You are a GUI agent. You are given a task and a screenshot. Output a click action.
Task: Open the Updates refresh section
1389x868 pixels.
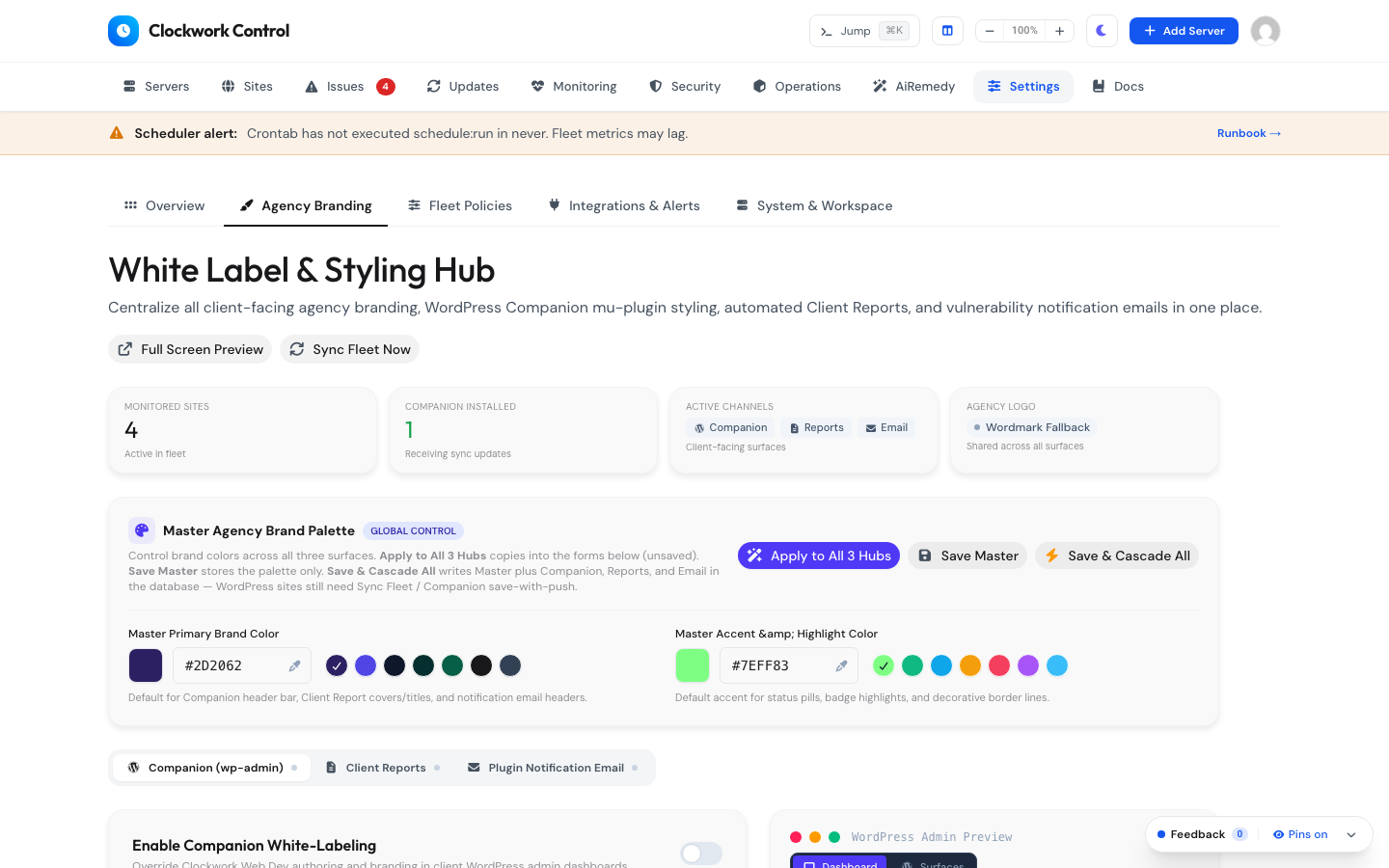tap(463, 87)
